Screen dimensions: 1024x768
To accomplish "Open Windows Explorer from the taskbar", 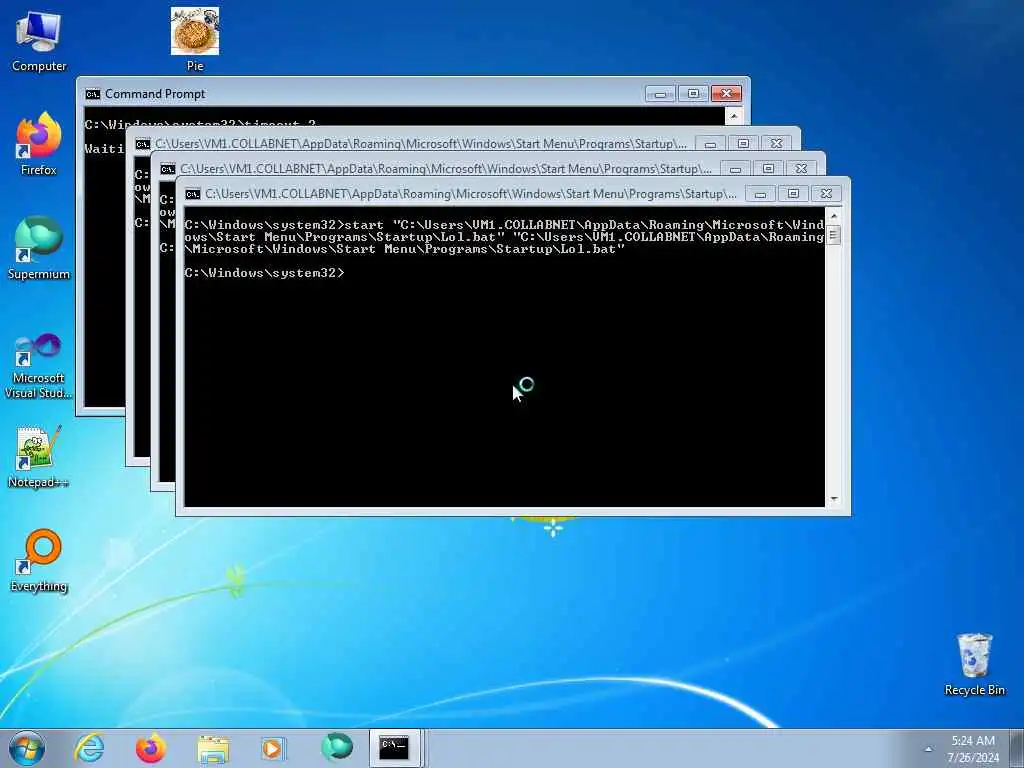I will [212, 748].
